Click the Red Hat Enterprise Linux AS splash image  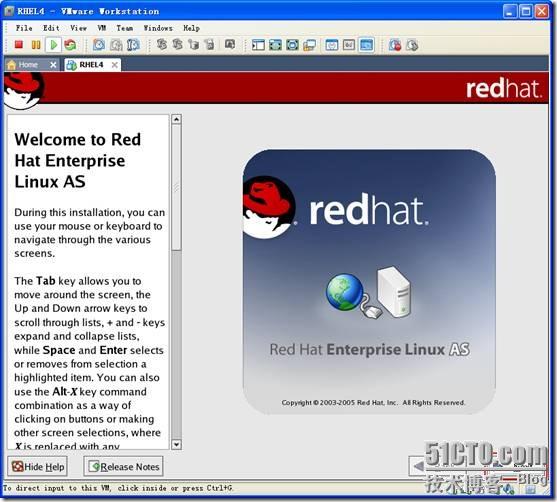[369, 282]
